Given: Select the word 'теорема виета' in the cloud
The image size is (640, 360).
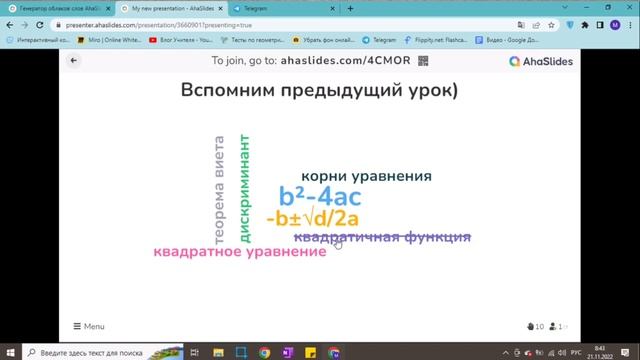Looking at the screenshot, I should coord(219,190).
